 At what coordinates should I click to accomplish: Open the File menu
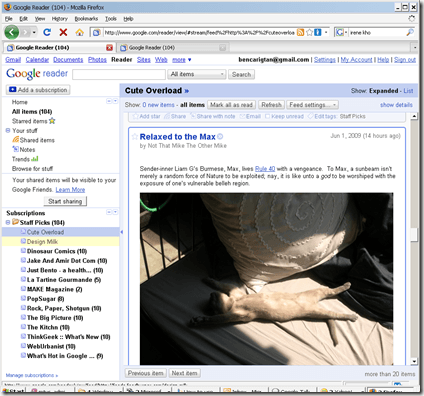tap(9, 19)
